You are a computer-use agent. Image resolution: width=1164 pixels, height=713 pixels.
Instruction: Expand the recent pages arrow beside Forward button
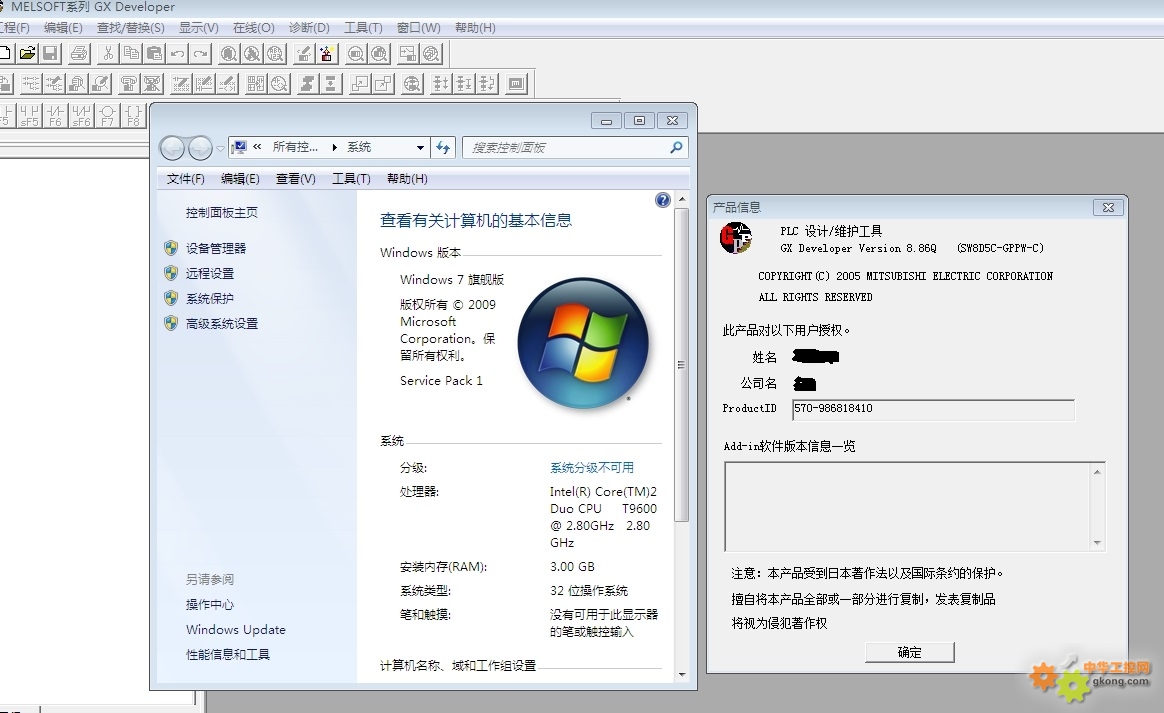coord(220,149)
